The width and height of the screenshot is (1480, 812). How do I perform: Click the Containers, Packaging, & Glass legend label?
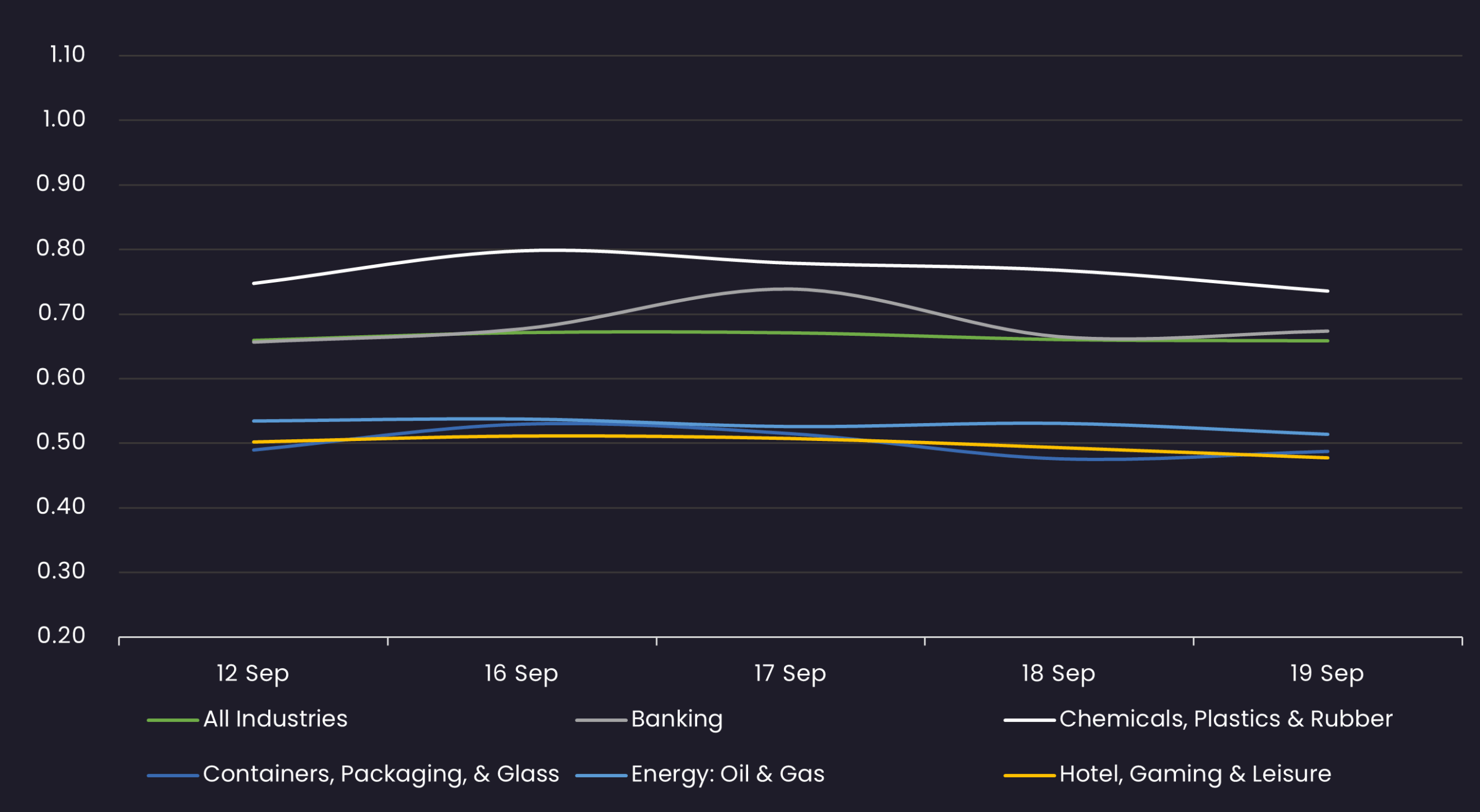tap(381, 774)
